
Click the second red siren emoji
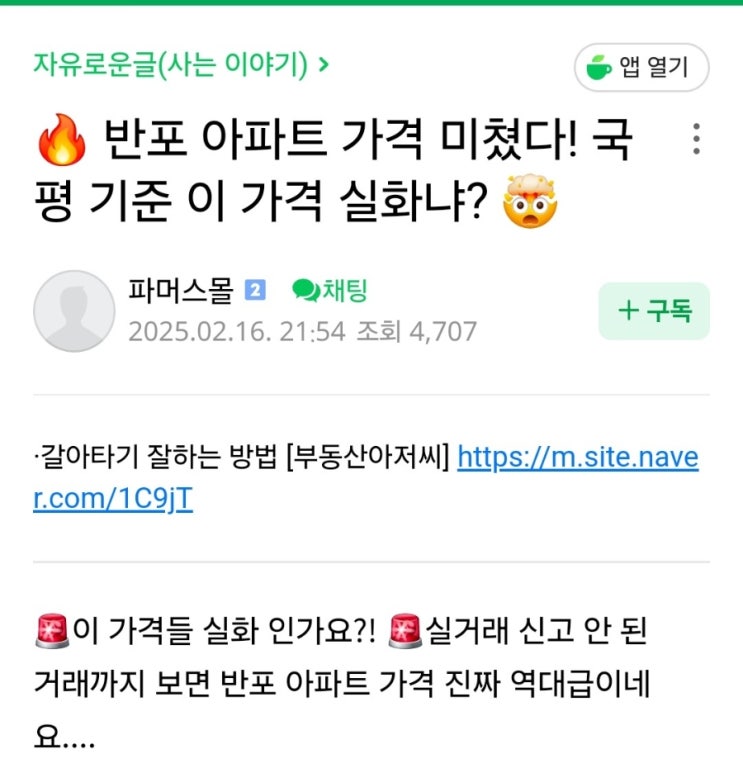(405, 631)
